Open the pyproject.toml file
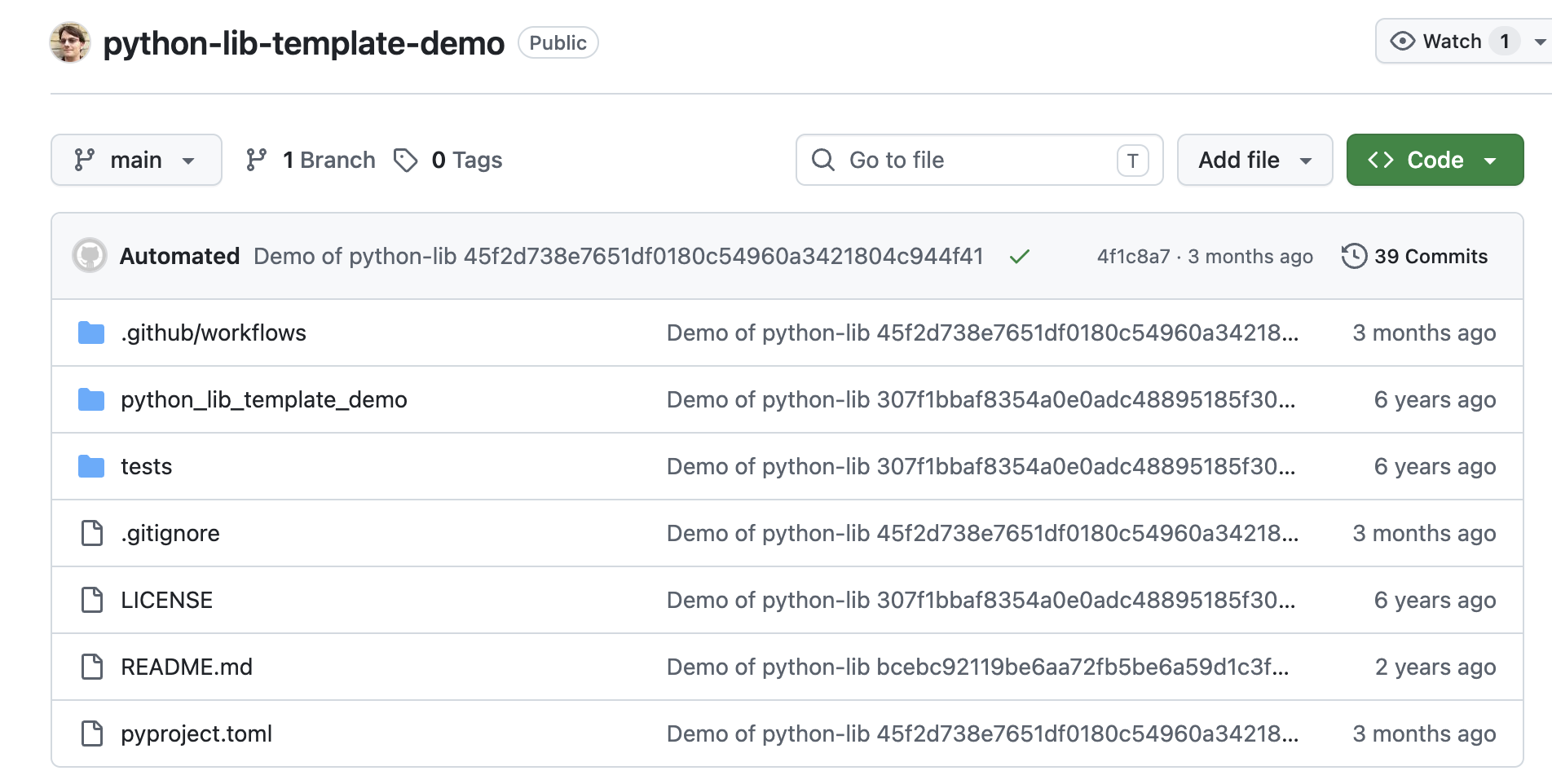 (x=196, y=733)
